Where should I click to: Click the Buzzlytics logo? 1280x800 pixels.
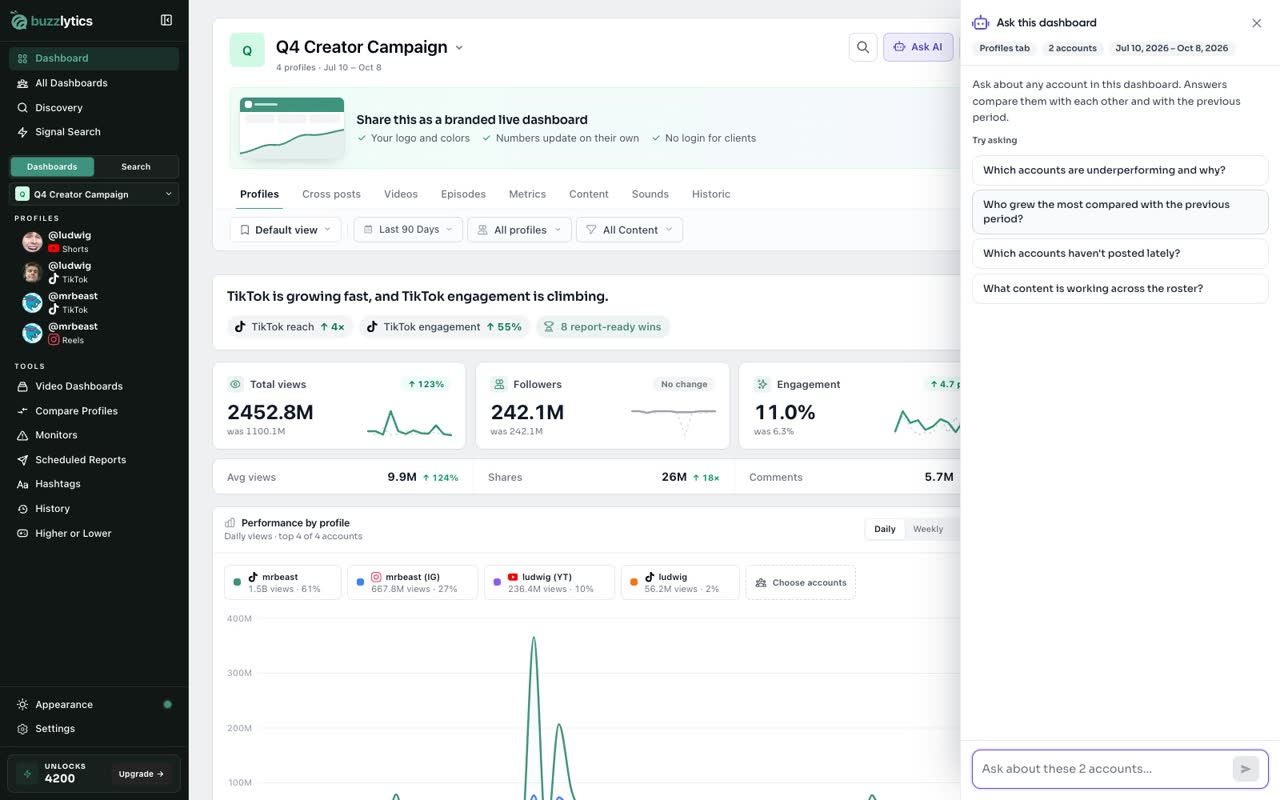coord(52,20)
